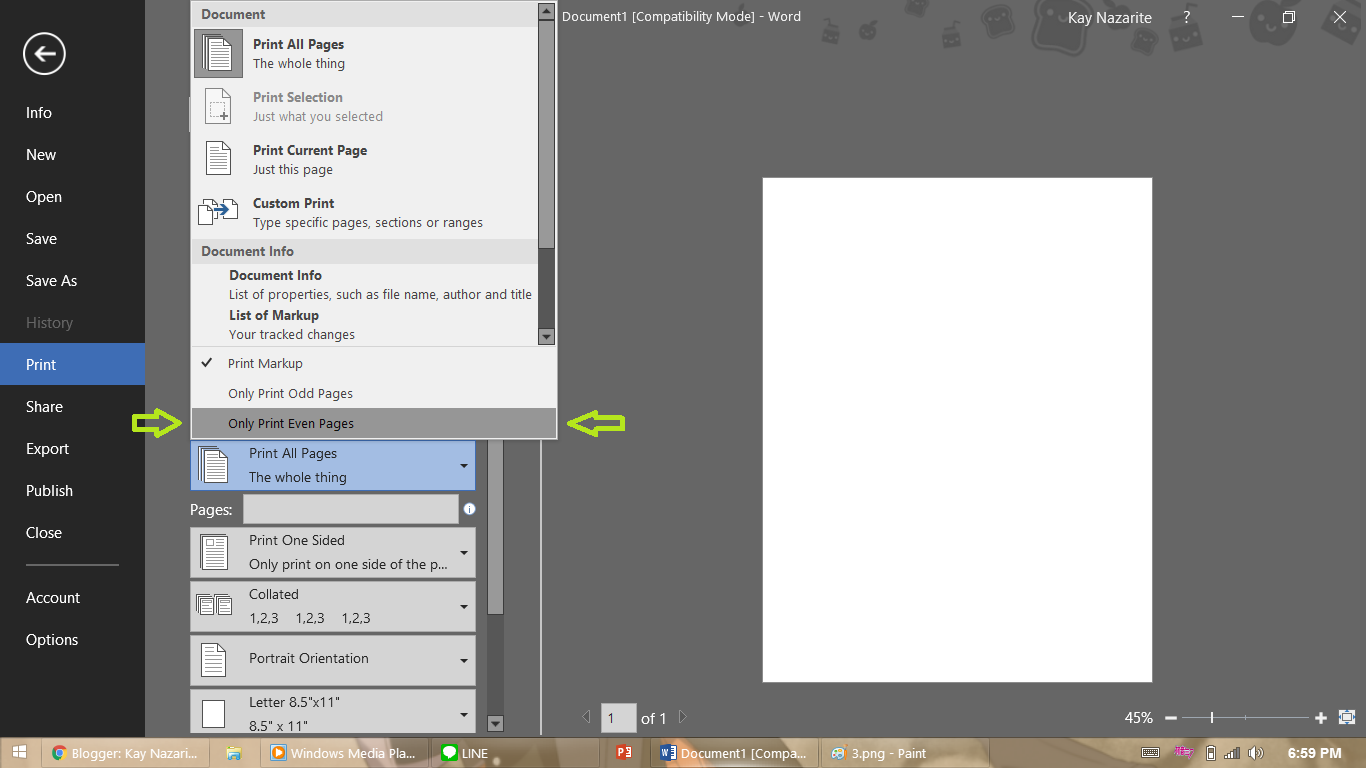
Task: Click the Print One Sided icon
Action: (217, 551)
